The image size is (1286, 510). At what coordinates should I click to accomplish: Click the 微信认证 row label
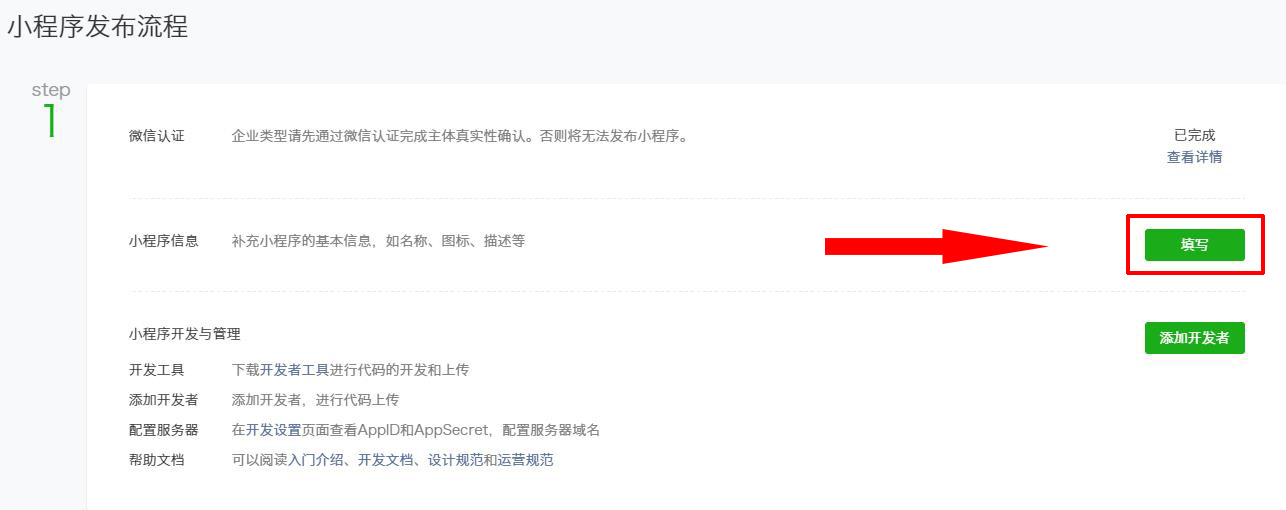(157, 136)
